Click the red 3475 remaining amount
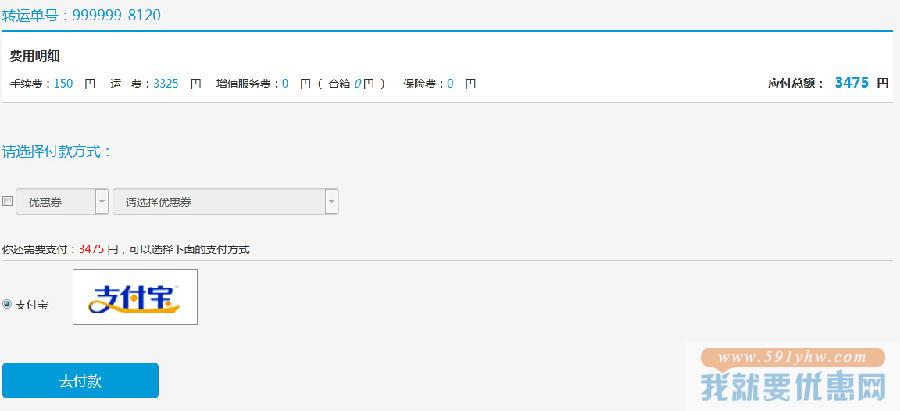Screen dimensions: 900x411 (x=92, y=249)
